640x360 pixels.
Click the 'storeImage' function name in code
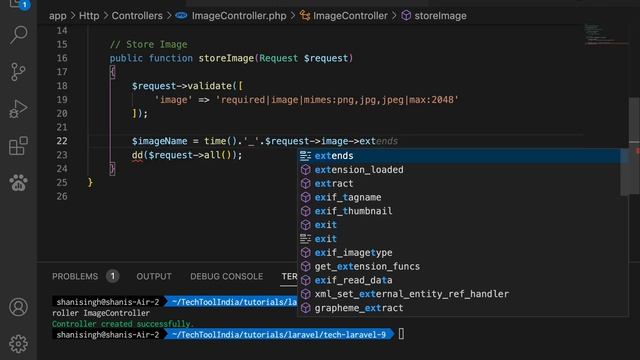[x=226, y=58]
